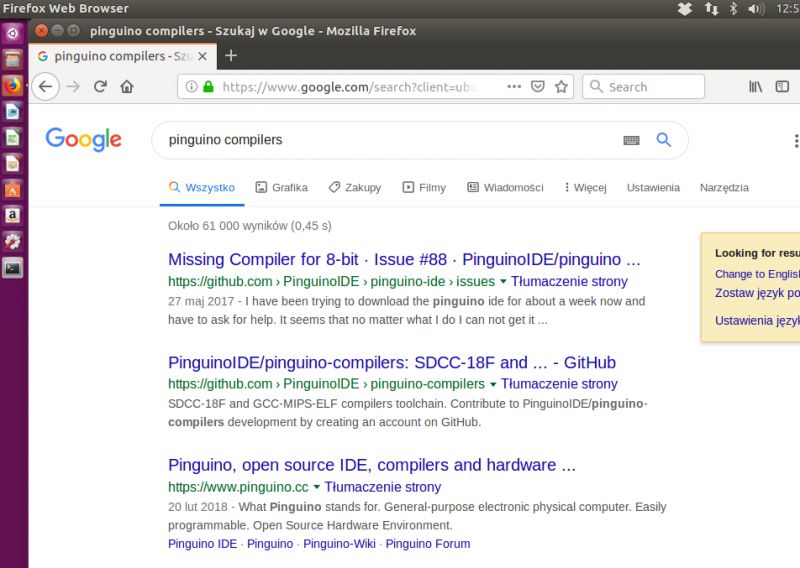Click Firefox icon in Ubuntu launcher

click(12, 85)
